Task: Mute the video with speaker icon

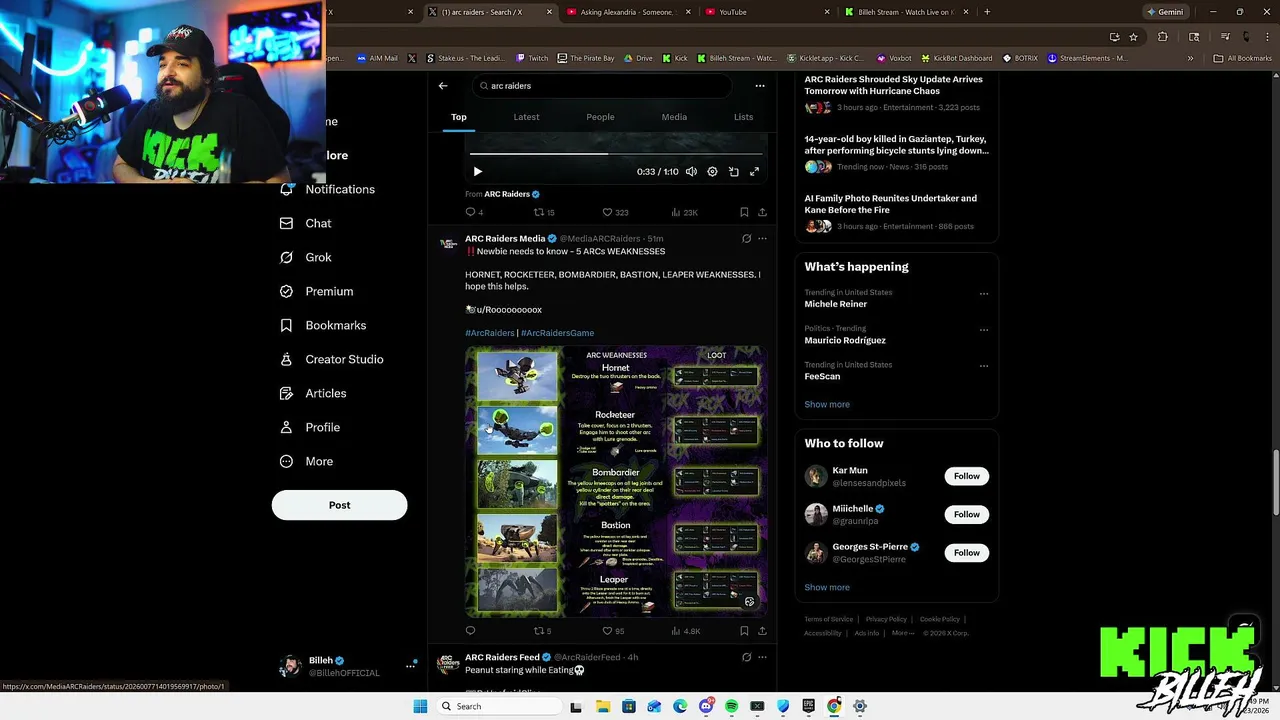Action: 691,172
